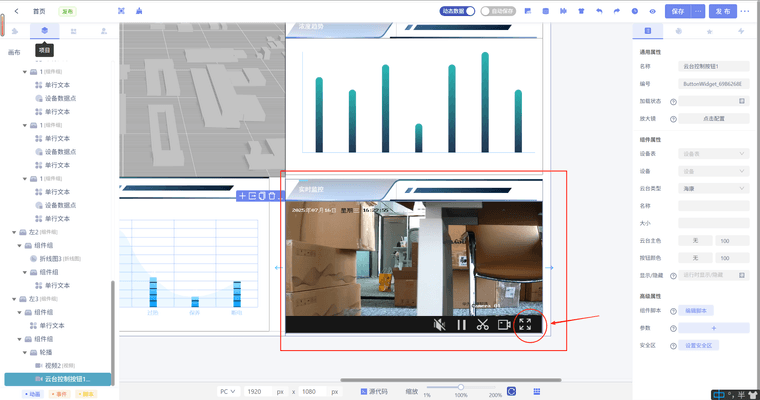Go back with the left arrow icon

[x=16, y=11]
